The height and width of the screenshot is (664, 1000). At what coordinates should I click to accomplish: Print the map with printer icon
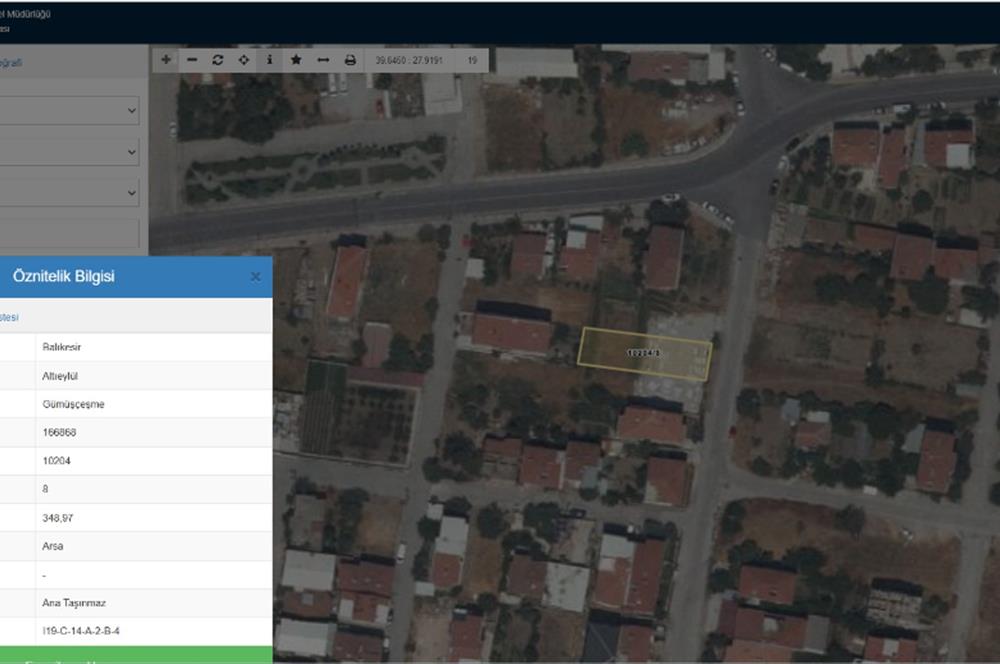coord(350,60)
